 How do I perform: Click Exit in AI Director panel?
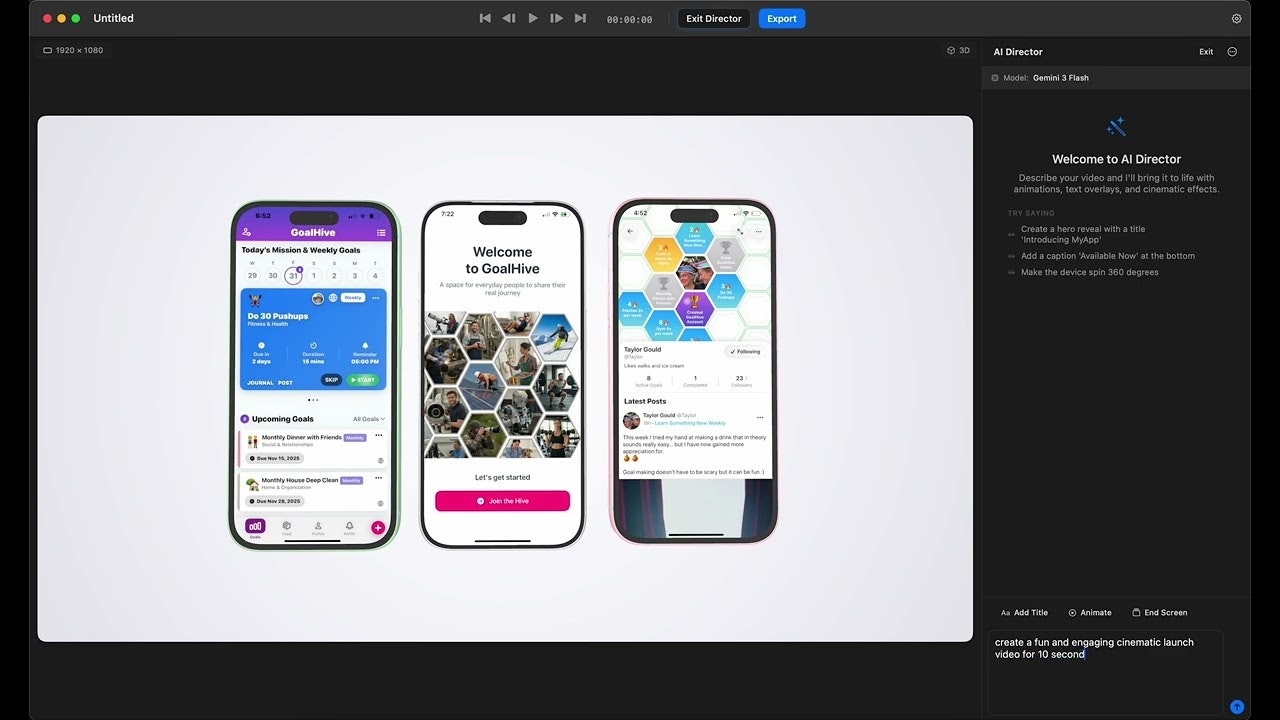pos(1206,52)
